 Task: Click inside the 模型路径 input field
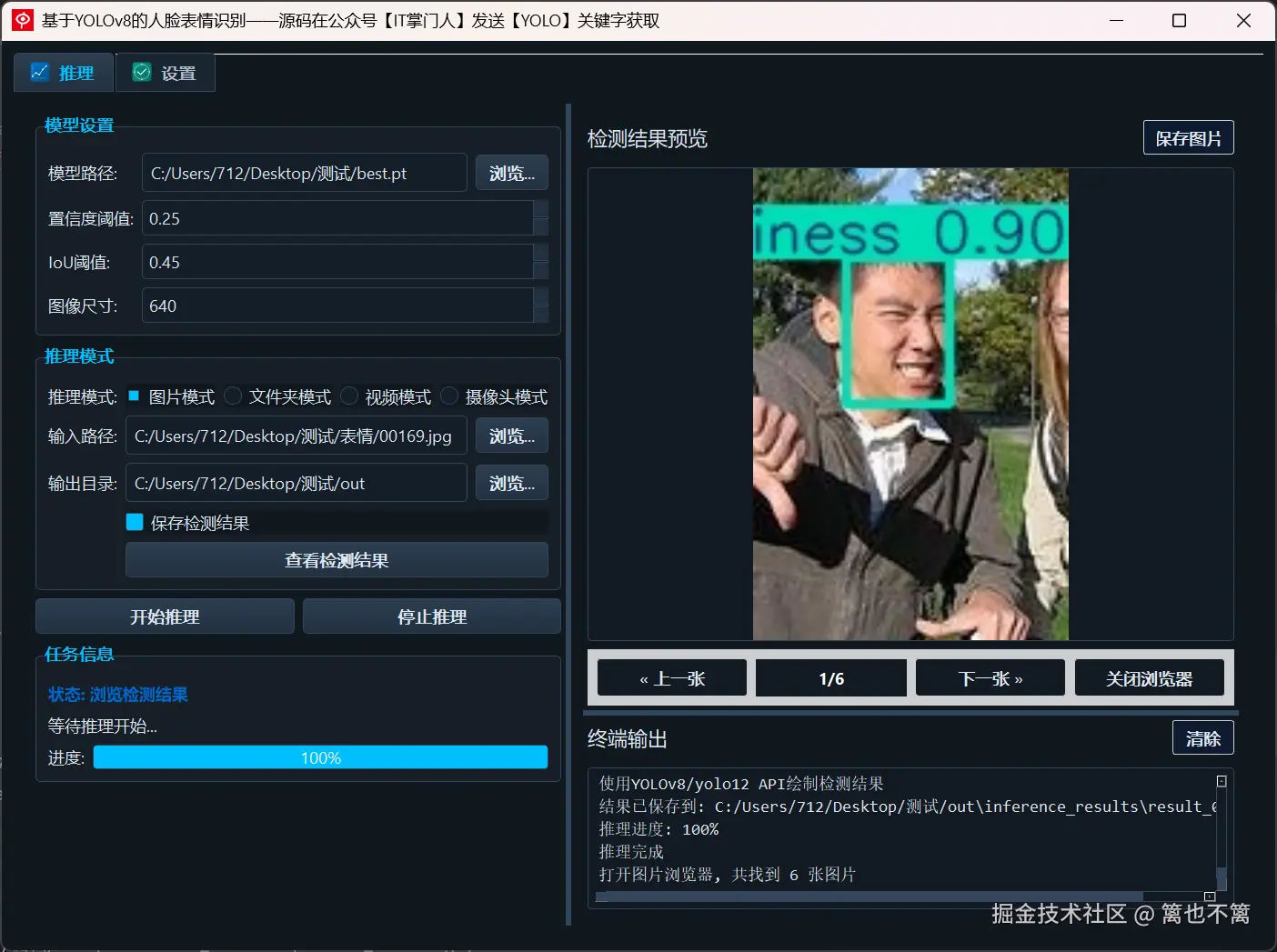click(304, 172)
